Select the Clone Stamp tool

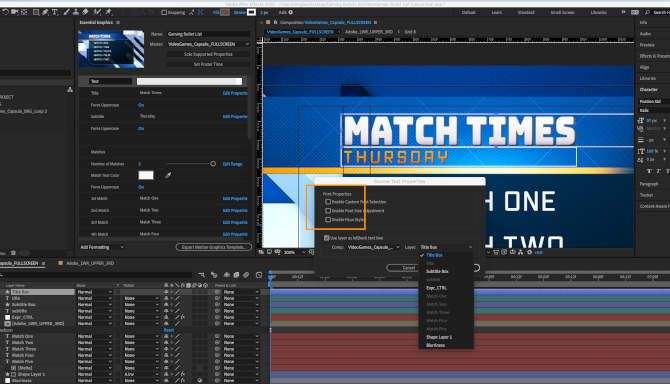click(x=76, y=12)
